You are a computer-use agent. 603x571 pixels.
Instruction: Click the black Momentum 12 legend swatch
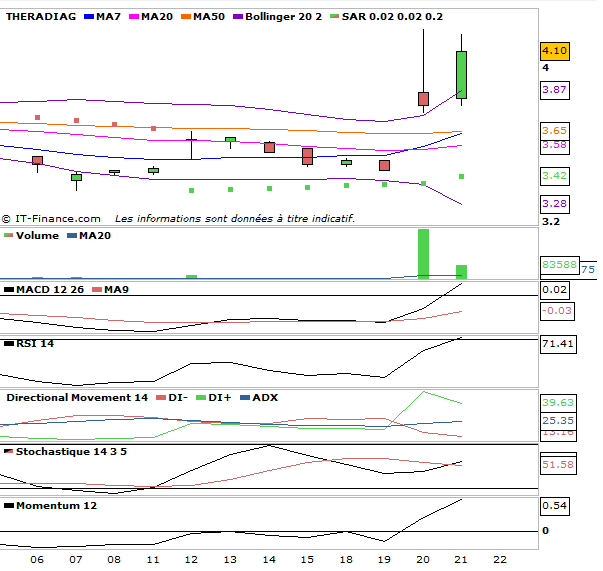(9, 506)
